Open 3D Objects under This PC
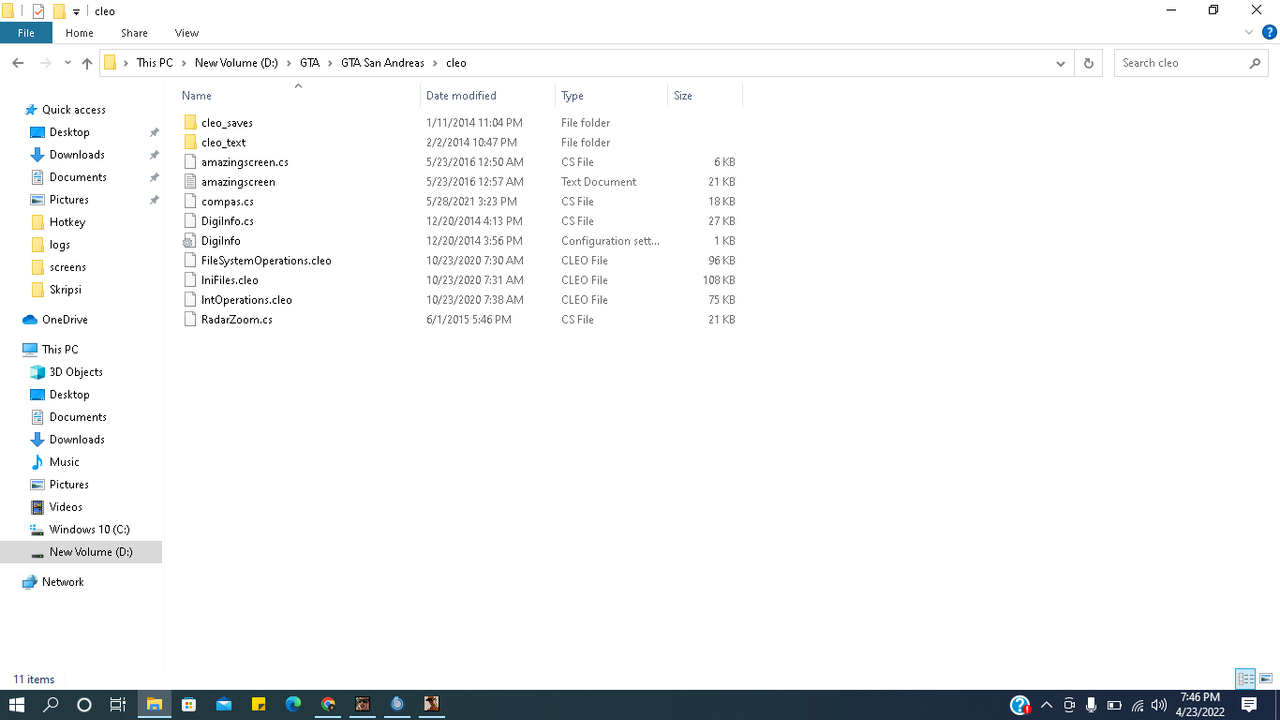This screenshot has width=1280, height=720. [75, 372]
